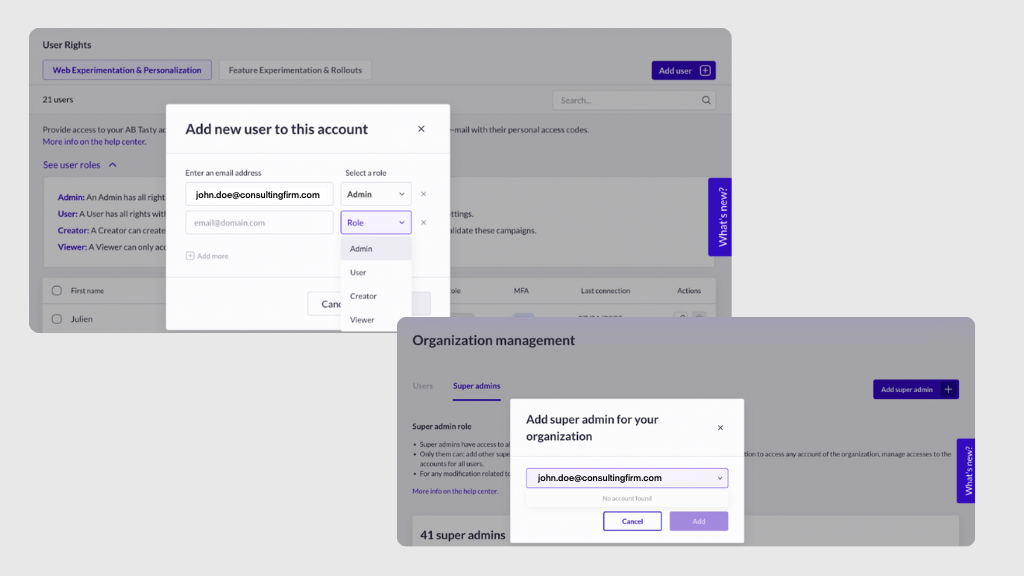Image resolution: width=1024 pixels, height=576 pixels.
Task: Select Viewer from the open role menu
Action: tap(361, 319)
